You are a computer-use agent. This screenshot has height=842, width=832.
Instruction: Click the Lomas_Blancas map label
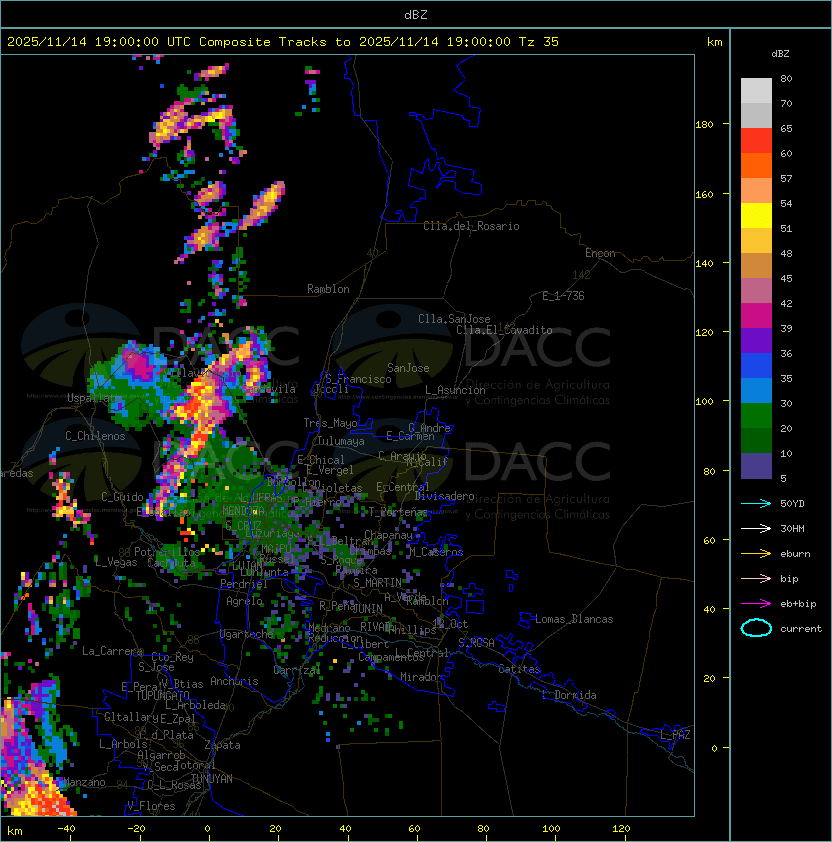574,619
